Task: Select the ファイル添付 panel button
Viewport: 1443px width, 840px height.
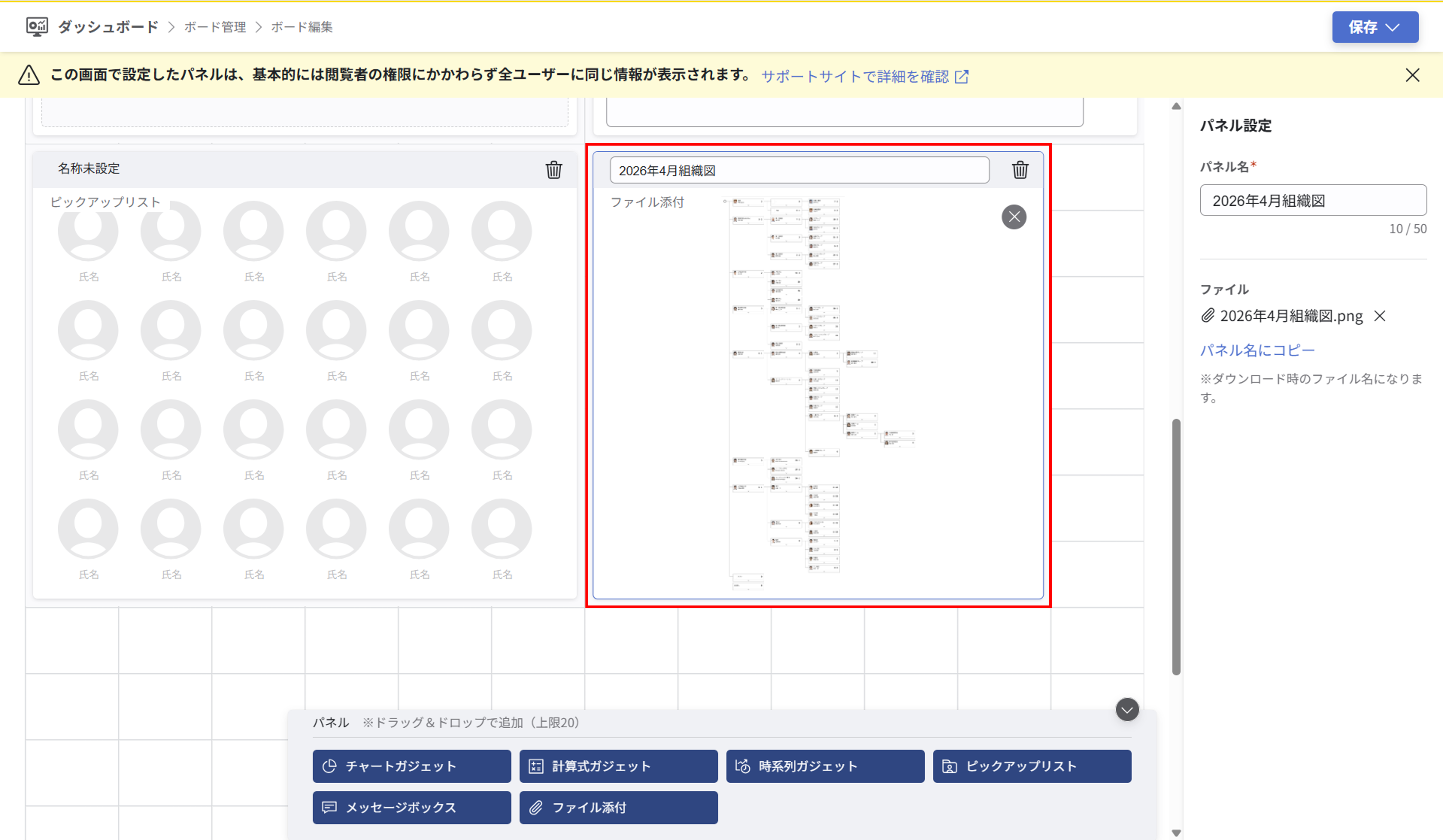Action: coord(618,807)
